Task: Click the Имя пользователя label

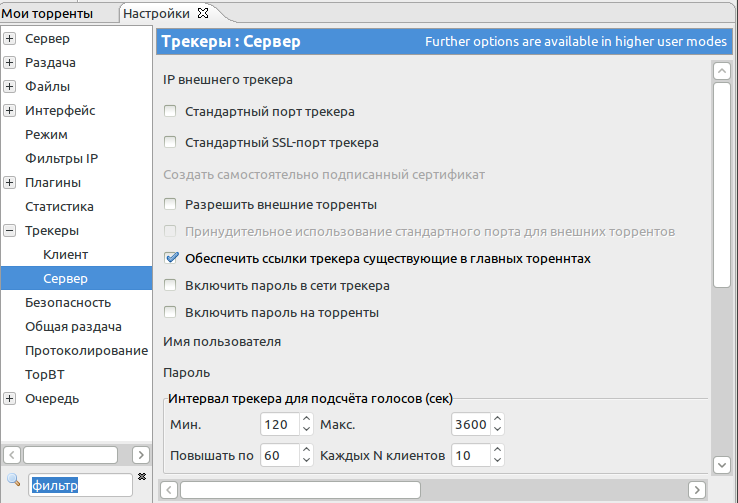Action: click(x=222, y=342)
